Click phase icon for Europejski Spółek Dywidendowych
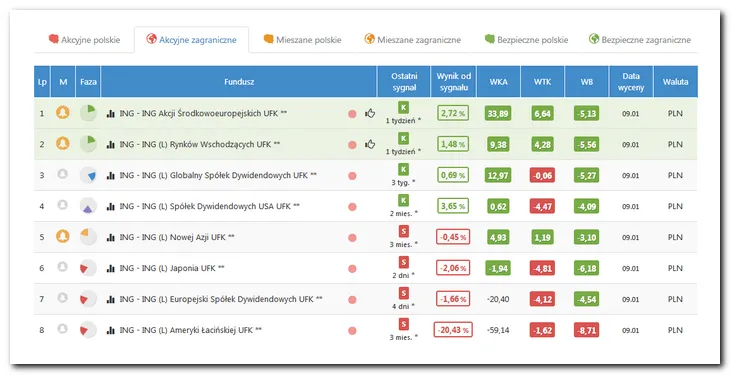The image size is (731, 375). [88, 299]
